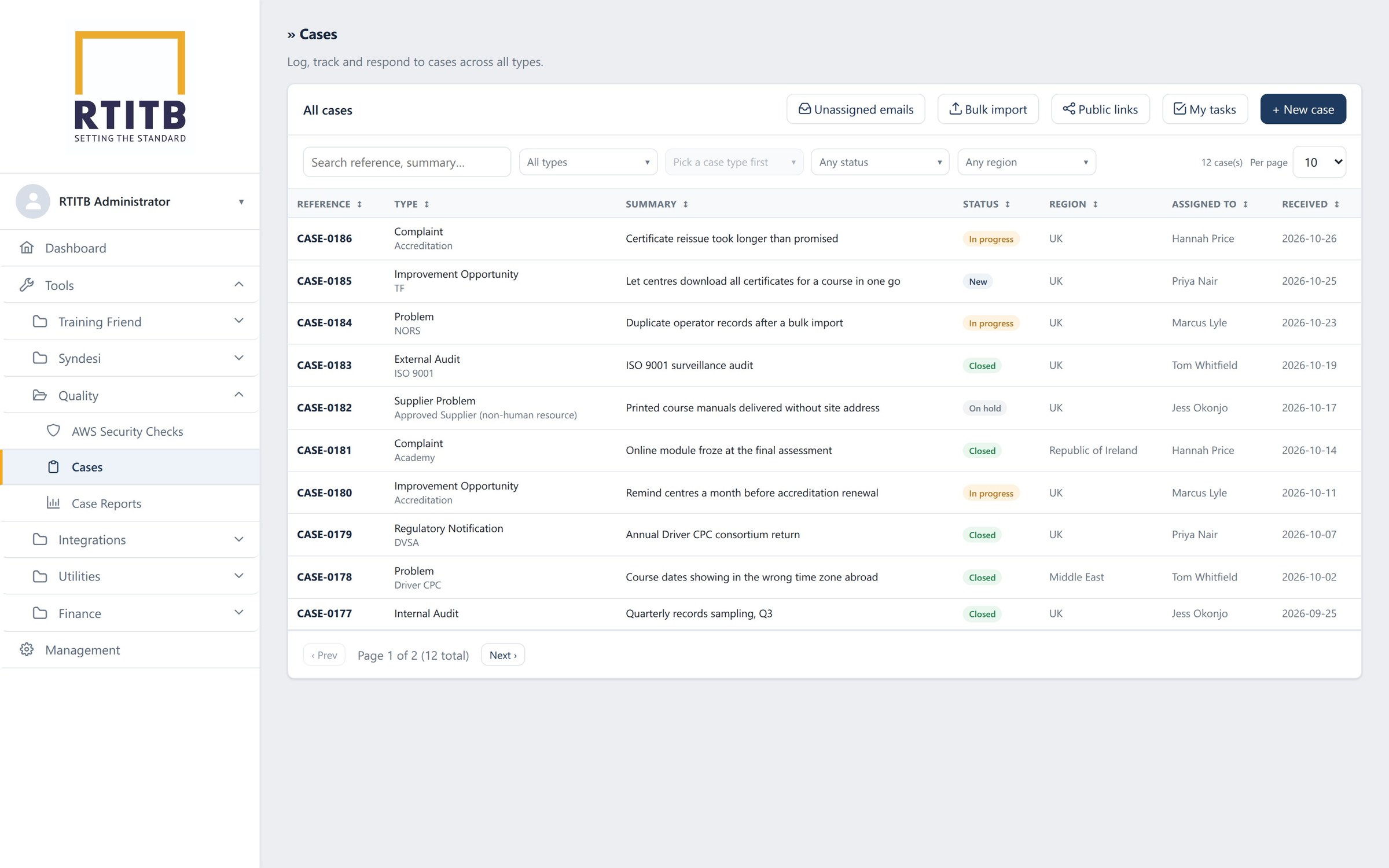Sort by Assigned To column header
Screen dimensions: 1389x868
(x=1210, y=204)
